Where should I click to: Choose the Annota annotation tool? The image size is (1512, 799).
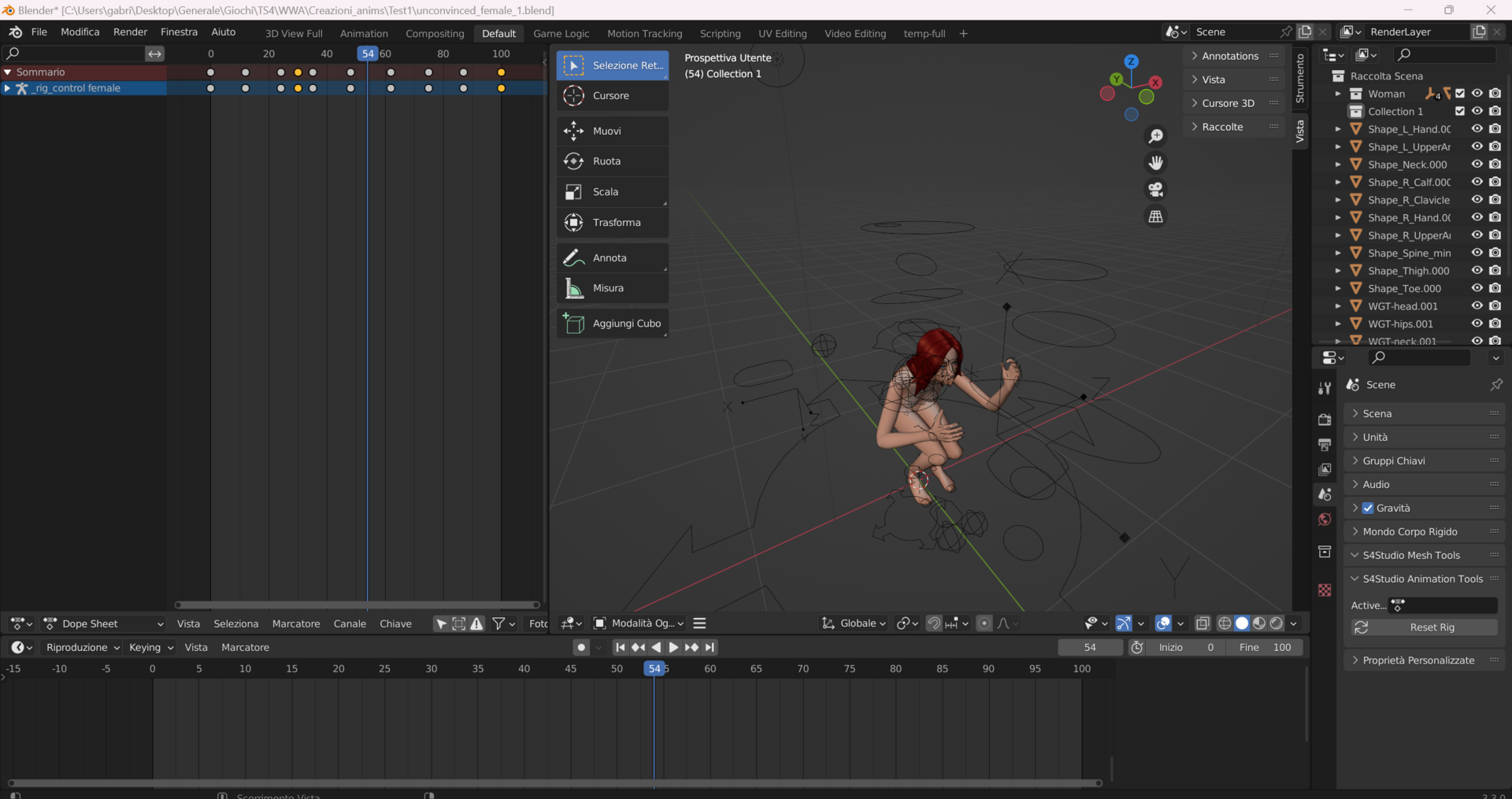tap(613, 257)
